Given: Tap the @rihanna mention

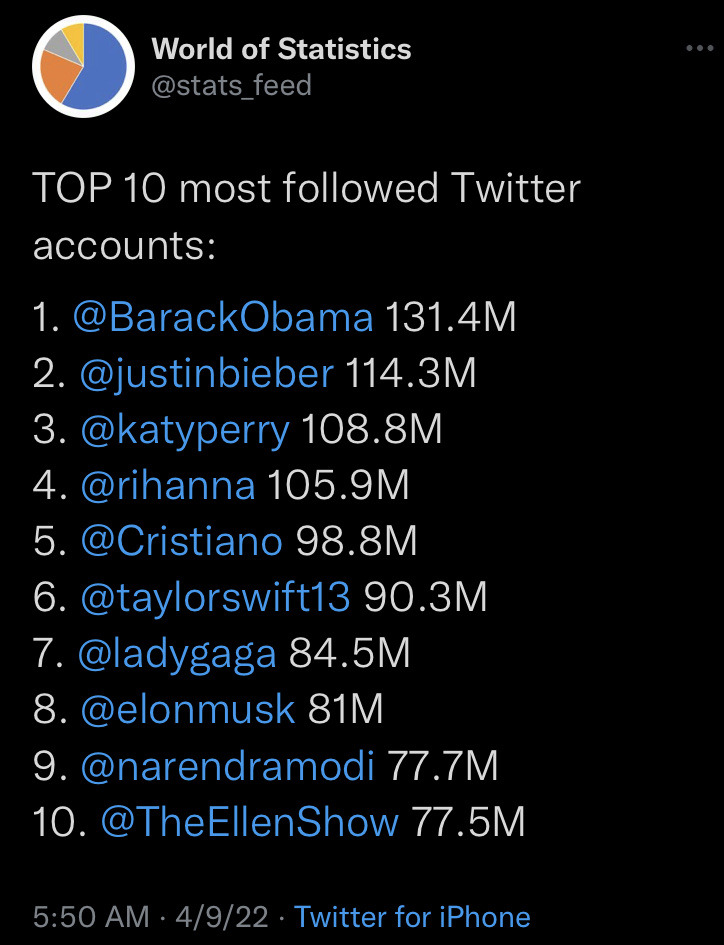Looking at the screenshot, I should coord(168,485).
